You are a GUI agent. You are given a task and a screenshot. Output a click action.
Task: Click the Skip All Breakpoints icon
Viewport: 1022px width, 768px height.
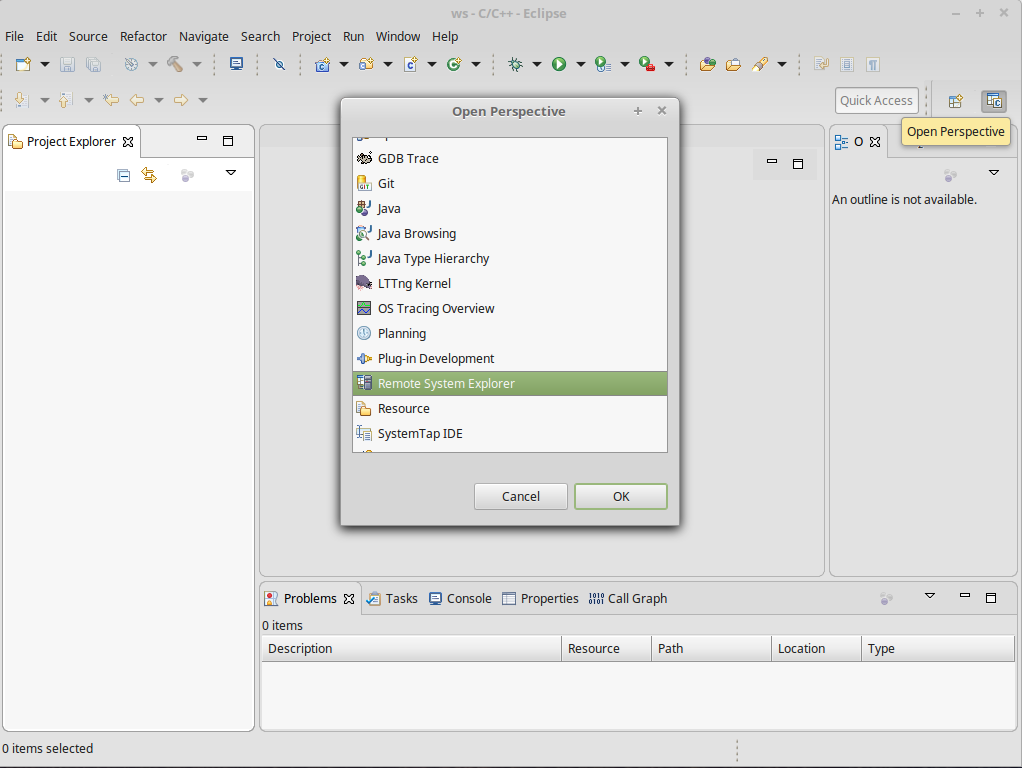[279, 64]
